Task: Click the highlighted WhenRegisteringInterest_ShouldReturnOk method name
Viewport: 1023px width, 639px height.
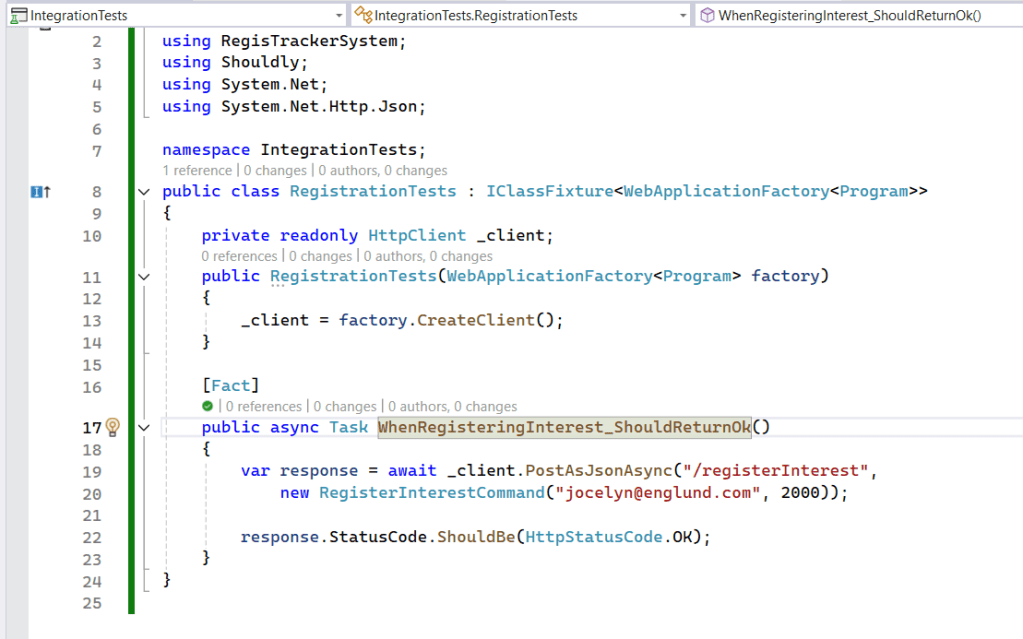Action: pyautogui.click(x=564, y=428)
